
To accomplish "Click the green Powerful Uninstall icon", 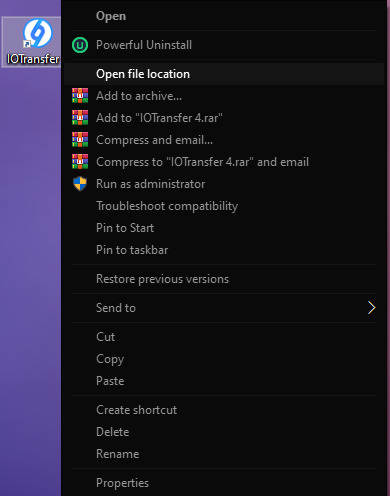I will pyautogui.click(x=80, y=45).
